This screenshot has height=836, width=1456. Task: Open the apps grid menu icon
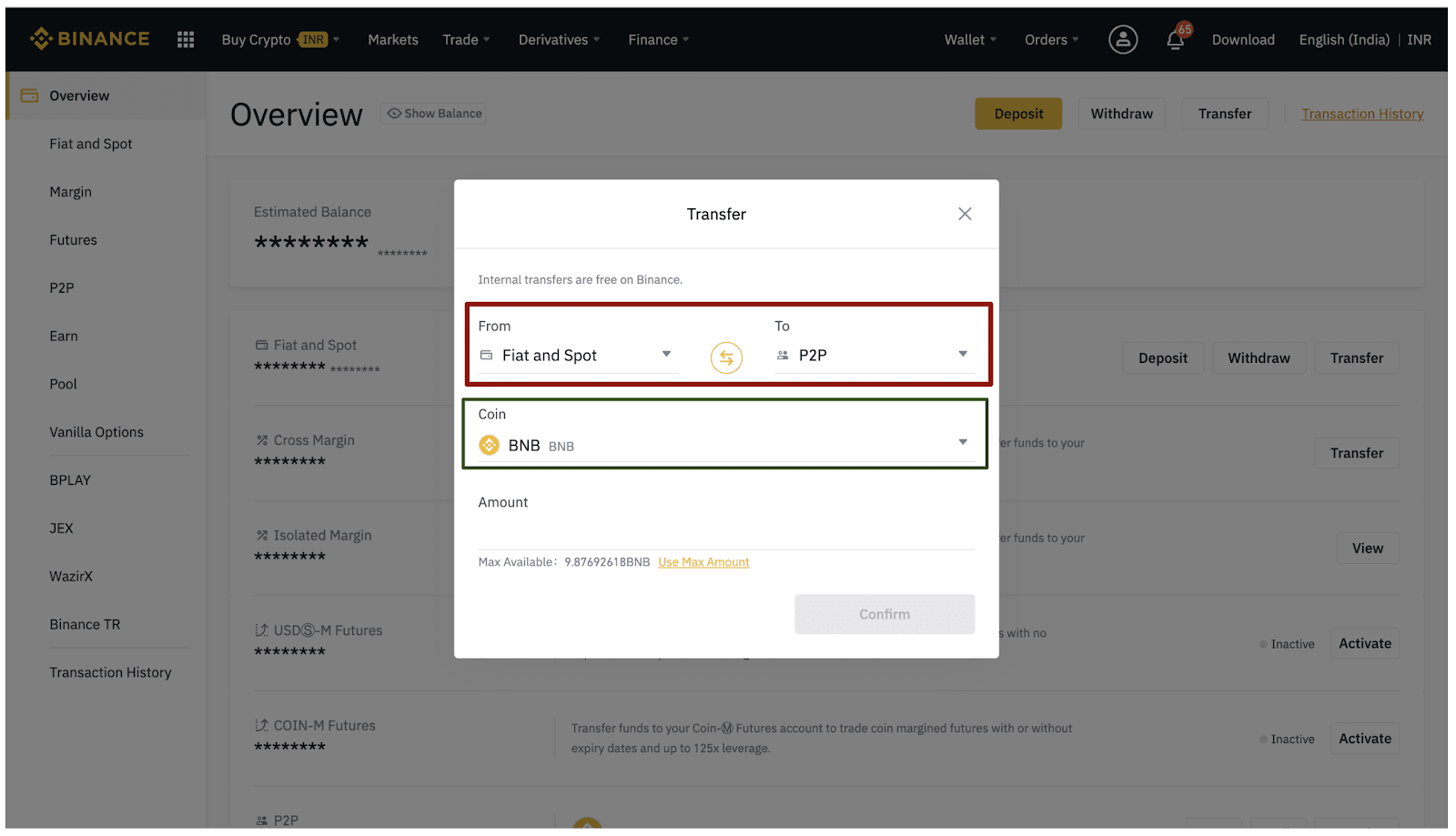[186, 39]
